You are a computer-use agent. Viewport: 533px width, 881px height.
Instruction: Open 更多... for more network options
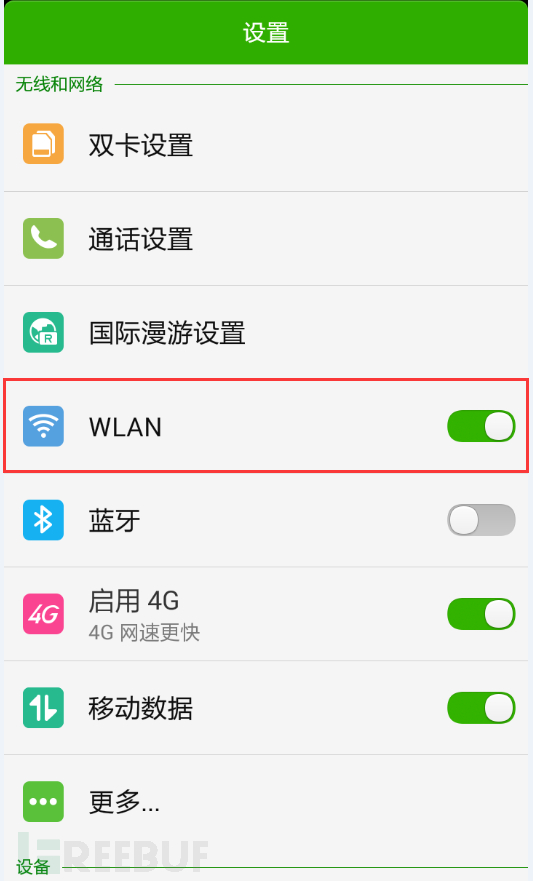124,802
